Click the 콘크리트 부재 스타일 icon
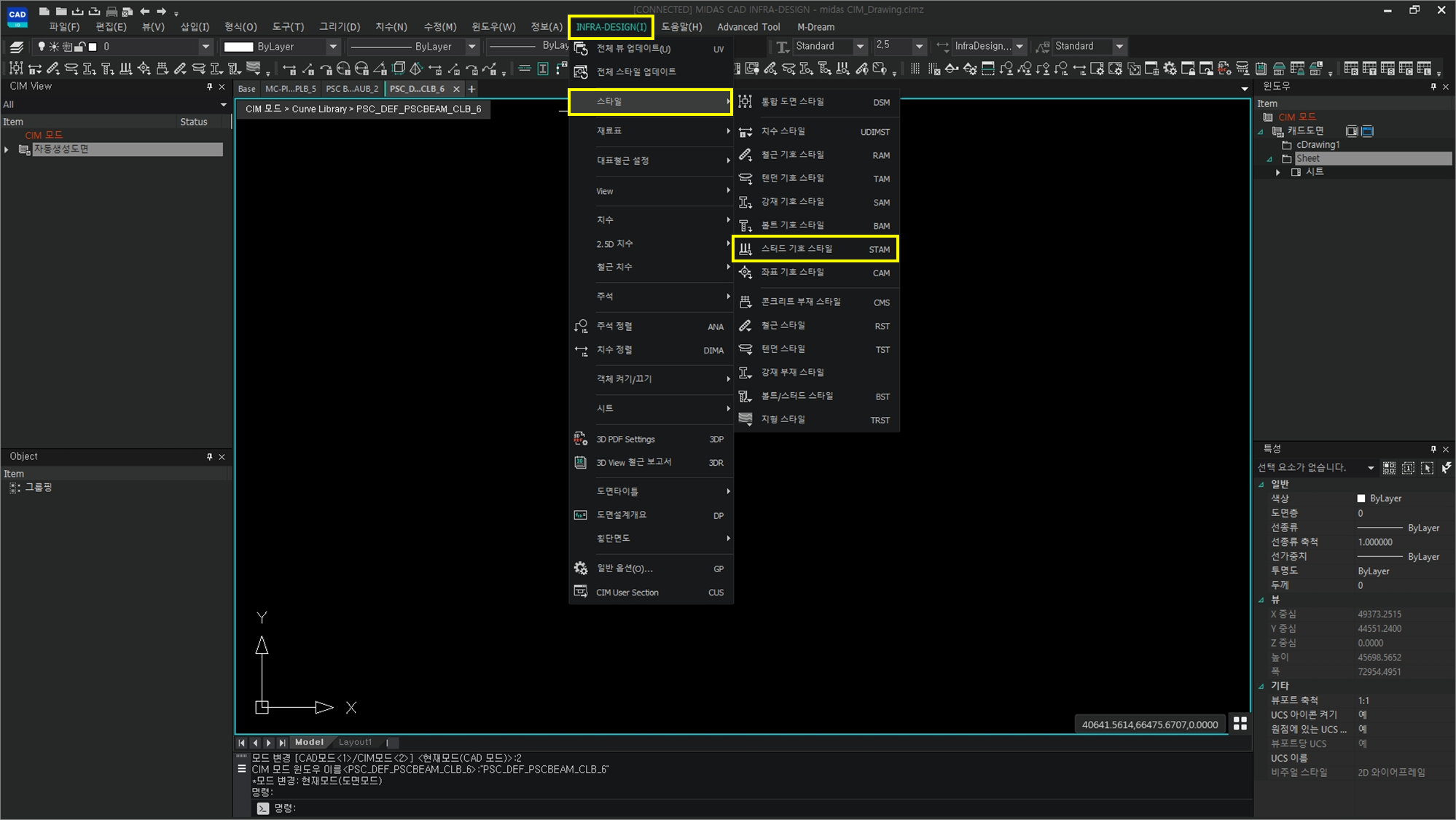 point(745,302)
